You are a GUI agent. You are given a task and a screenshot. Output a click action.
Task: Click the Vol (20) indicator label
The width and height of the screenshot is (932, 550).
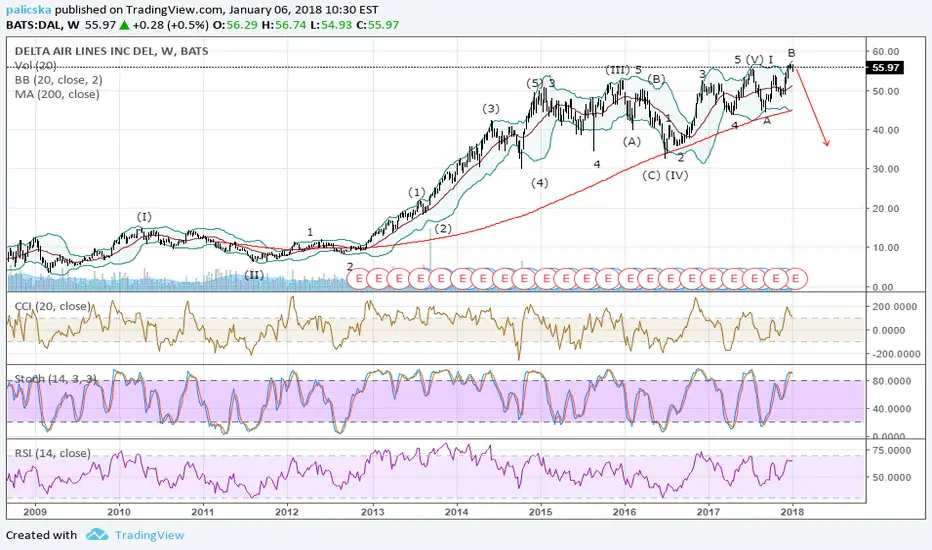(x=36, y=65)
